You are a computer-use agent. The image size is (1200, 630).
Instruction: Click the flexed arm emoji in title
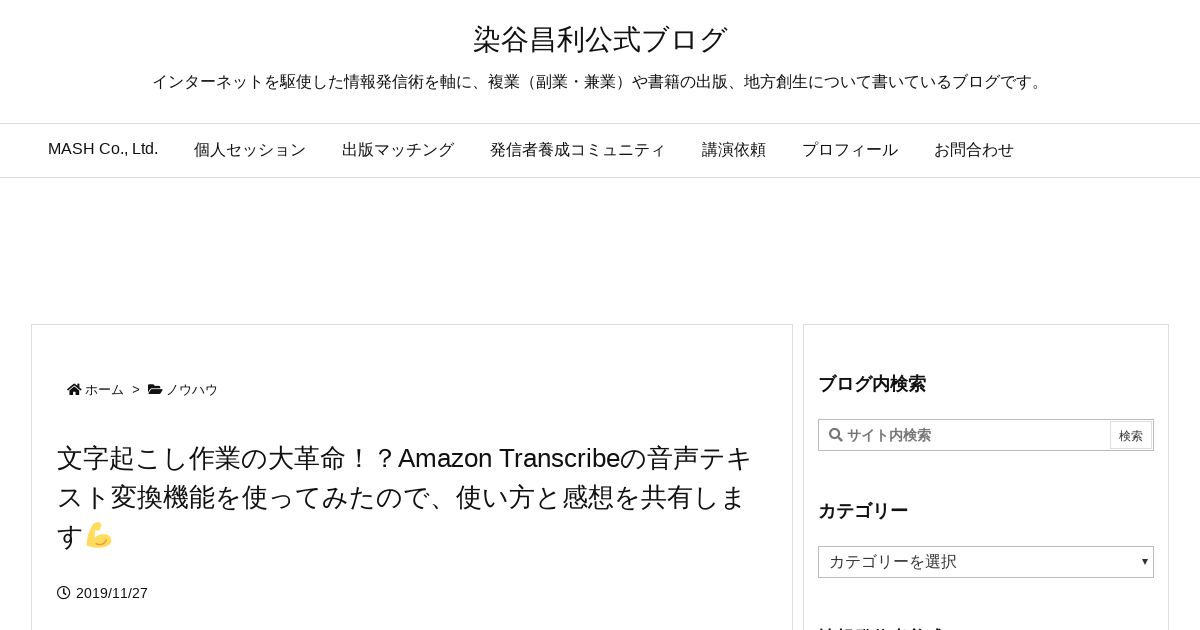98,535
